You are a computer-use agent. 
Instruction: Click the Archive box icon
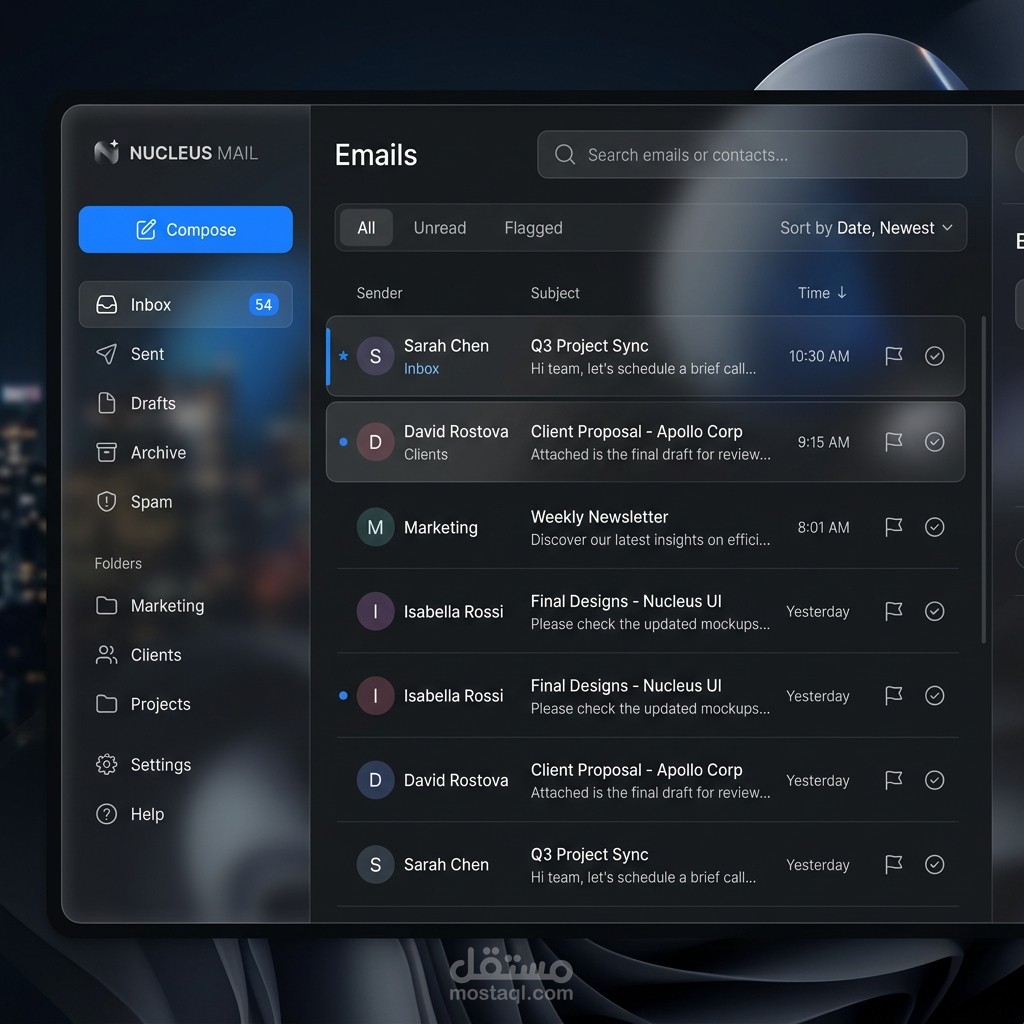pos(106,453)
